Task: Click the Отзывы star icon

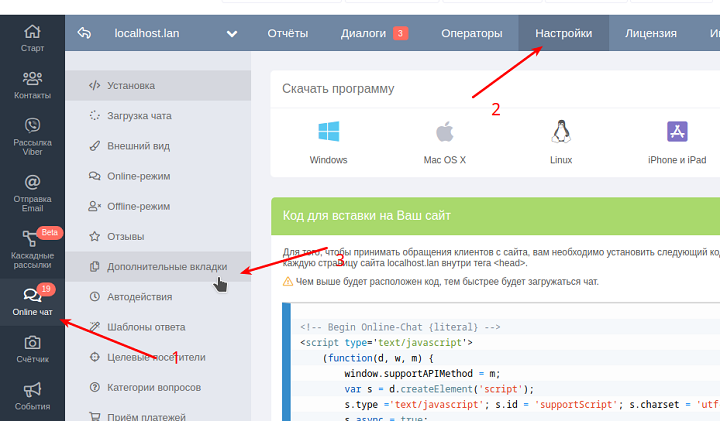Action: [95, 236]
